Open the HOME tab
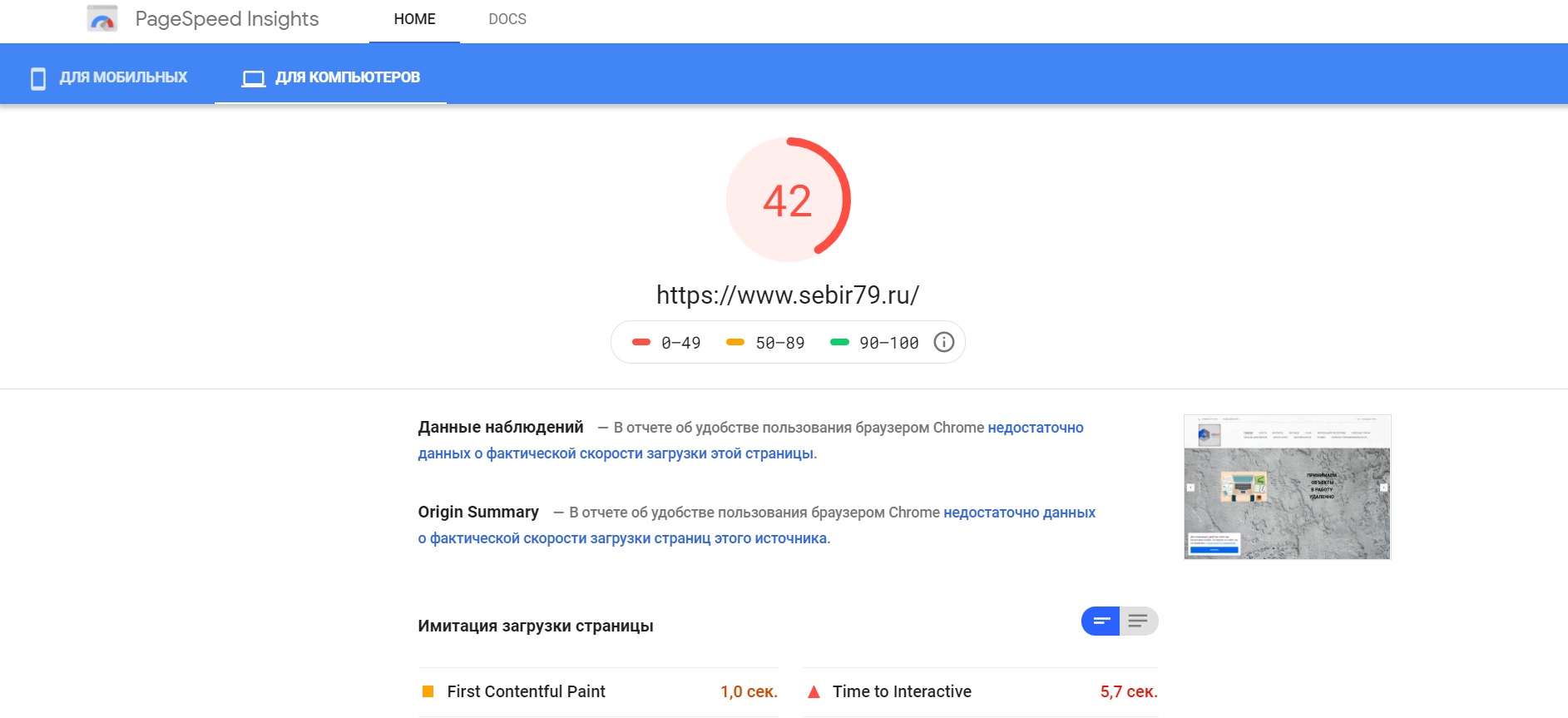 click(x=414, y=19)
